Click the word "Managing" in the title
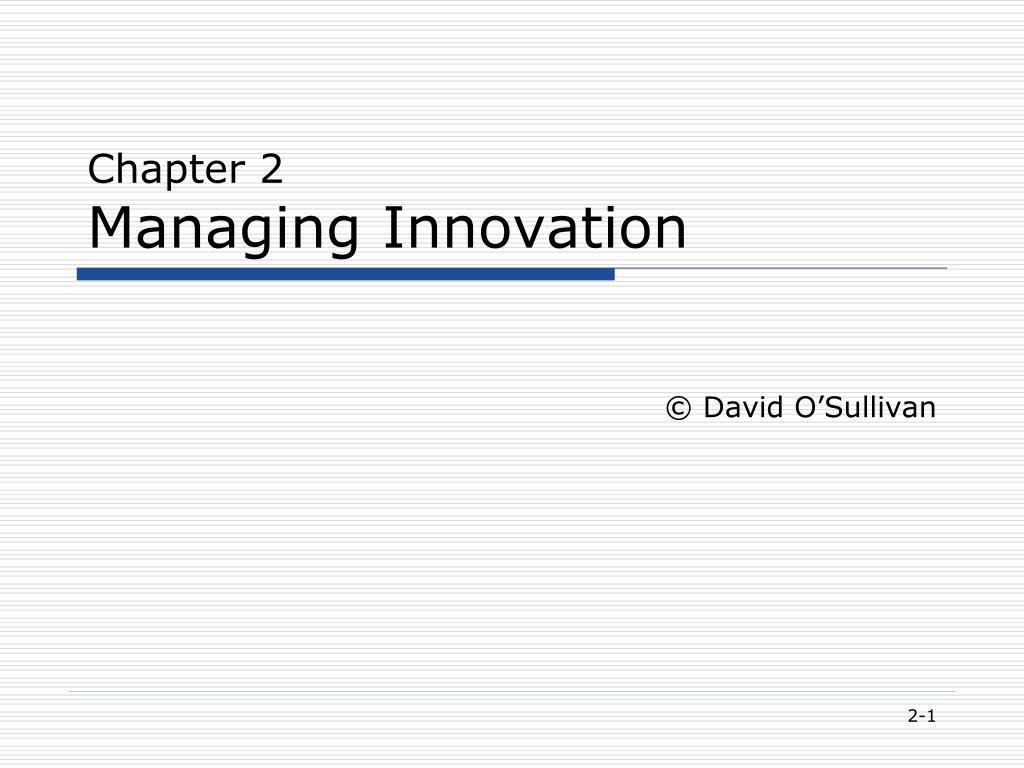Viewport: 1024px width, 768px height. (223, 231)
